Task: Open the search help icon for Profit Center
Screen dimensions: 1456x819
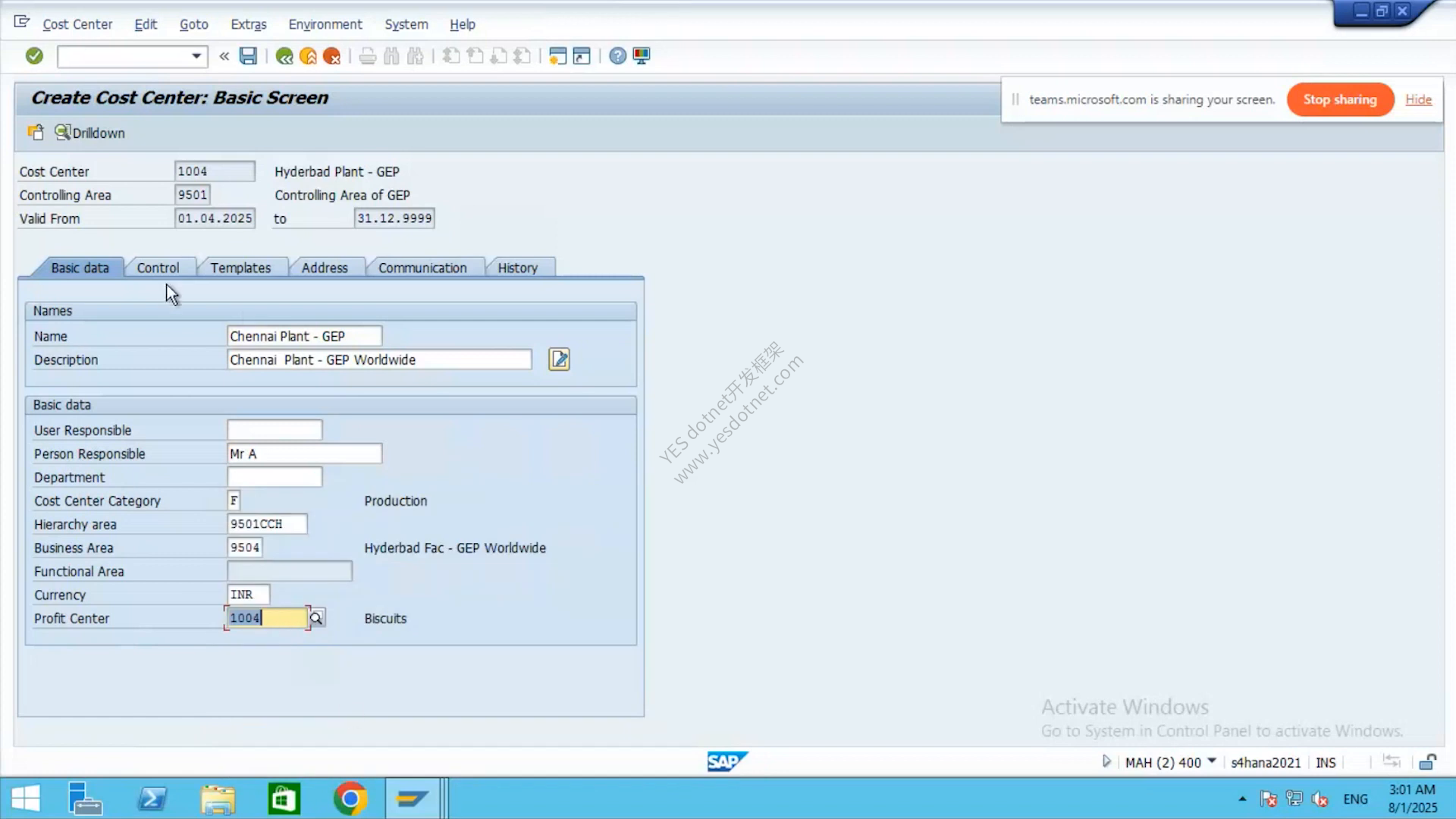Action: coord(316,618)
